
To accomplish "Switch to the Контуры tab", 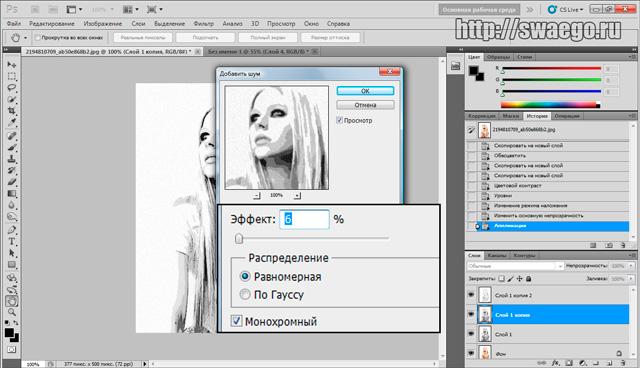I will 524,255.
